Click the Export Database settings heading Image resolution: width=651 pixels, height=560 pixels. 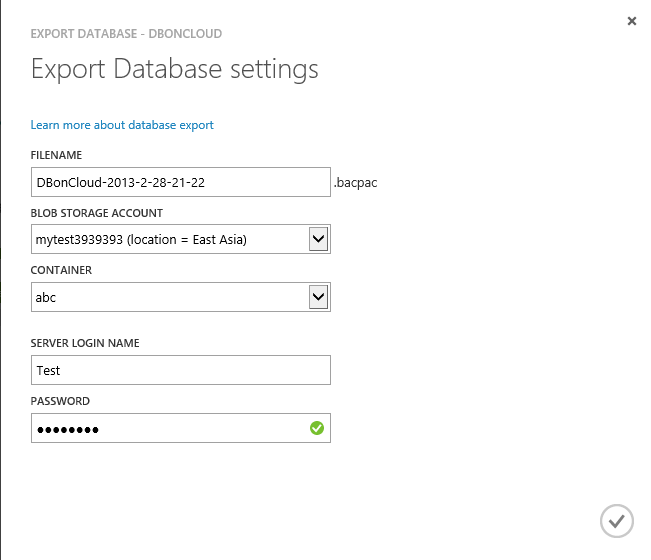click(x=175, y=69)
